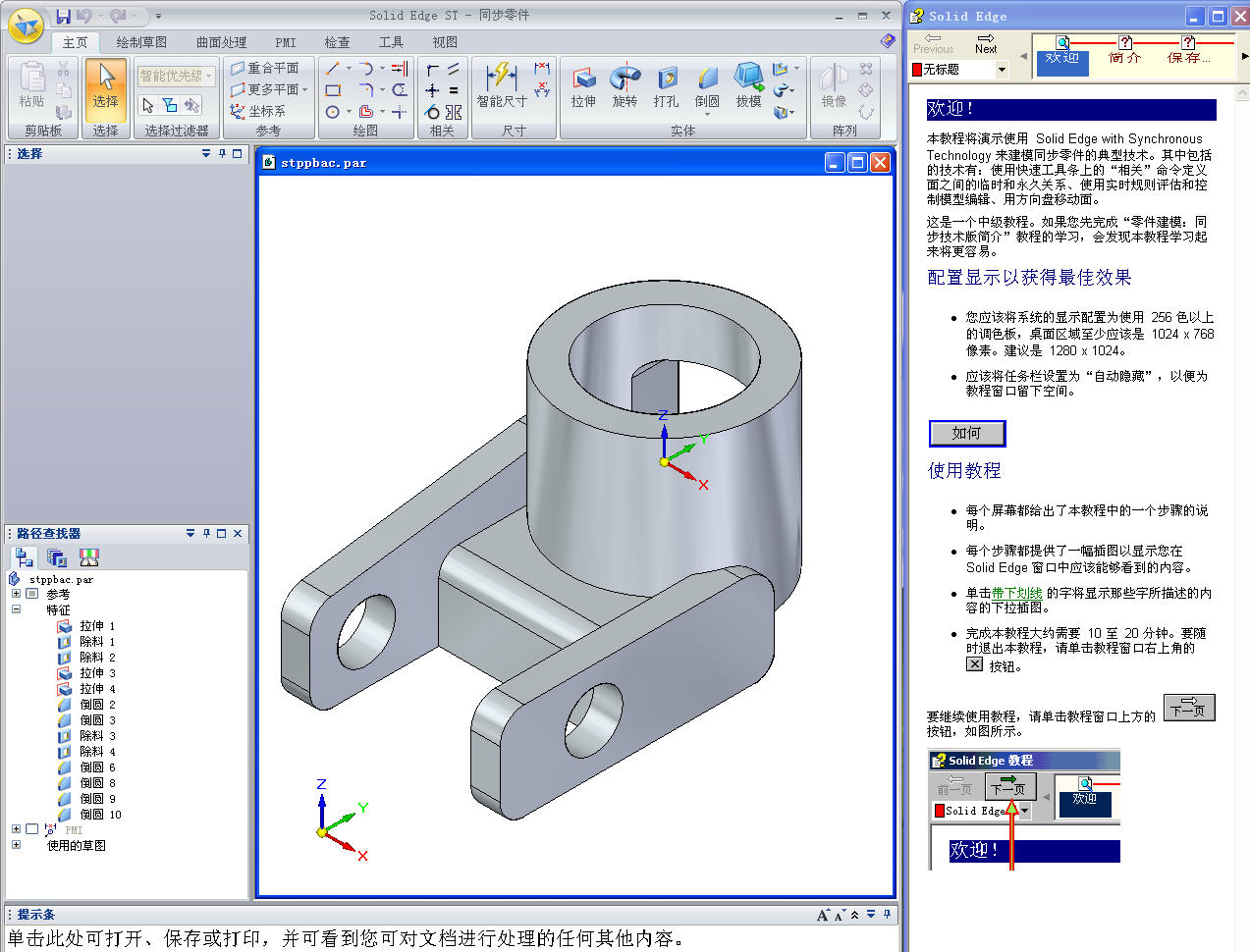The image size is (1250, 952).
Task: Redo the last undone action
Action: pos(118,16)
